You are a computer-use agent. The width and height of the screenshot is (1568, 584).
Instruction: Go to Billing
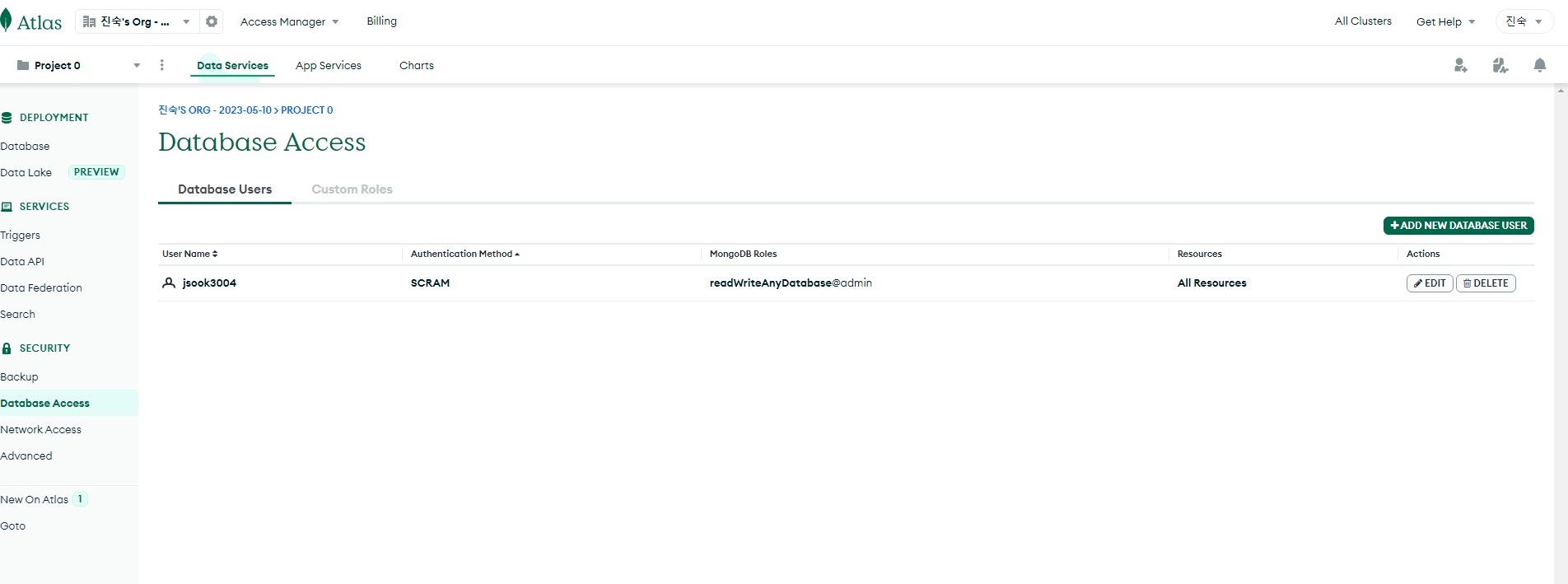click(x=381, y=21)
